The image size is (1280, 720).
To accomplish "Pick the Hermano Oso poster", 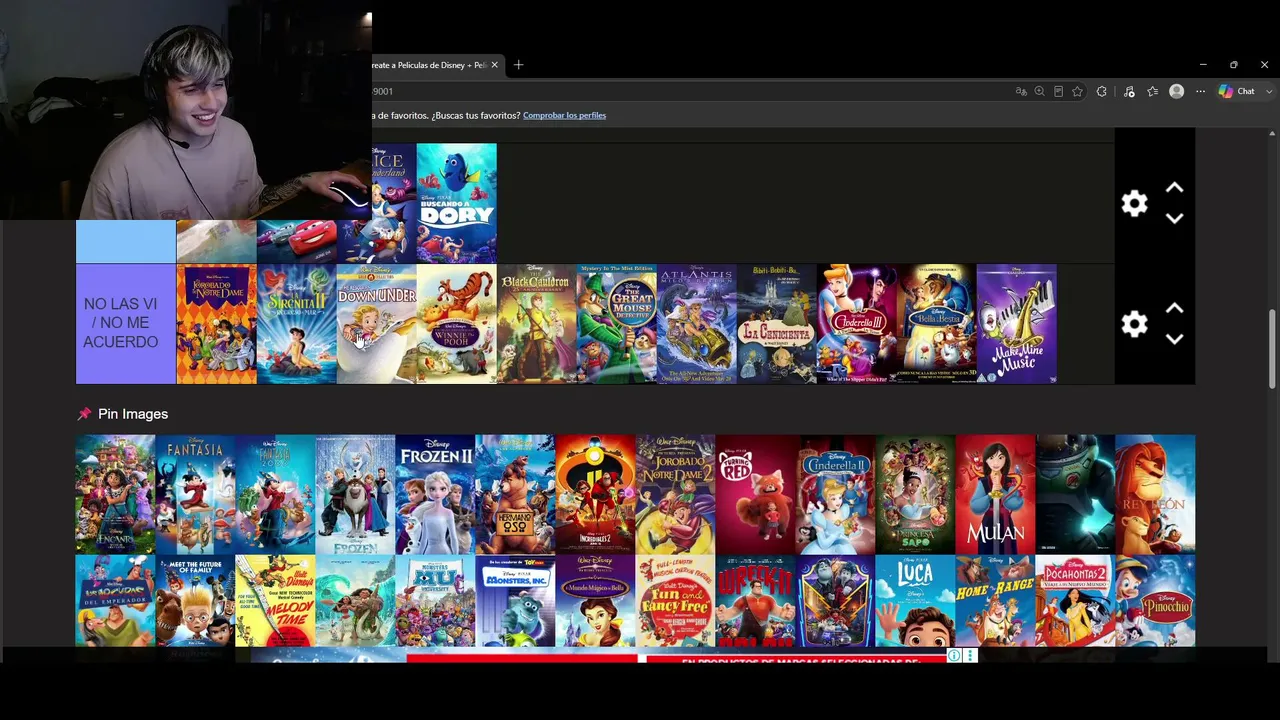I will click(x=515, y=494).
